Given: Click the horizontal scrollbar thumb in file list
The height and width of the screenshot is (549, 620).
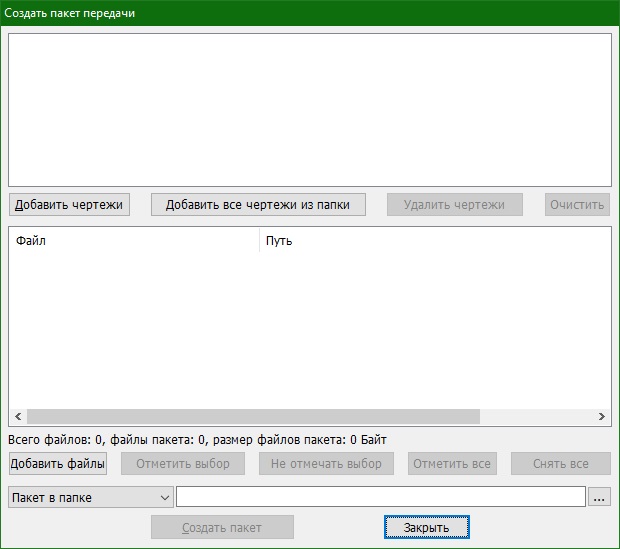Looking at the screenshot, I should coord(253,416).
